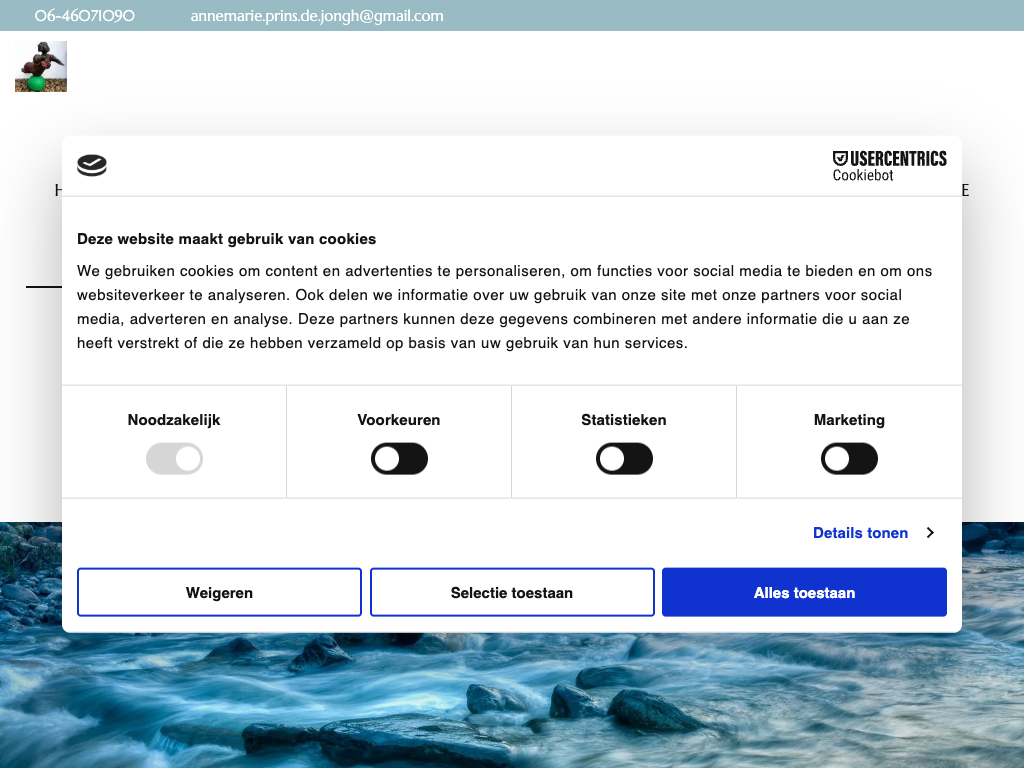The height and width of the screenshot is (768, 1024).
Task: Click the phone number 06-46071090
Action: pyautogui.click(x=85, y=16)
